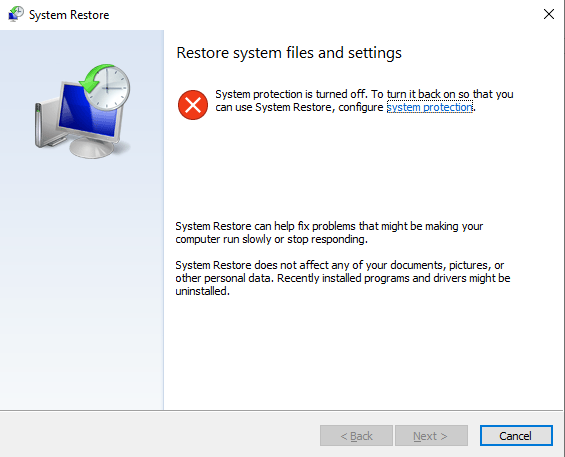The height and width of the screenshot is (457, 565).
Task: Click the green curved arrow on the clock
Action: click(x=94, y=78)
